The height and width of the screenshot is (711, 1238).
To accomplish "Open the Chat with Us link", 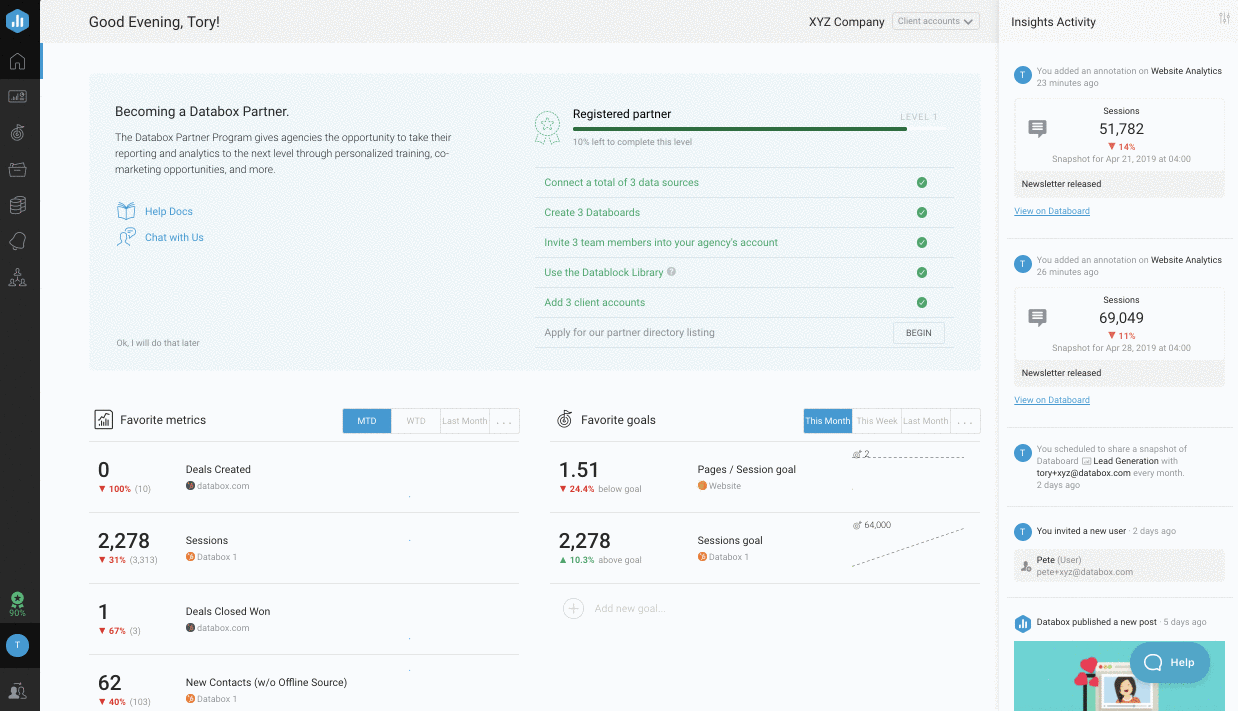I will coord(174,237).
